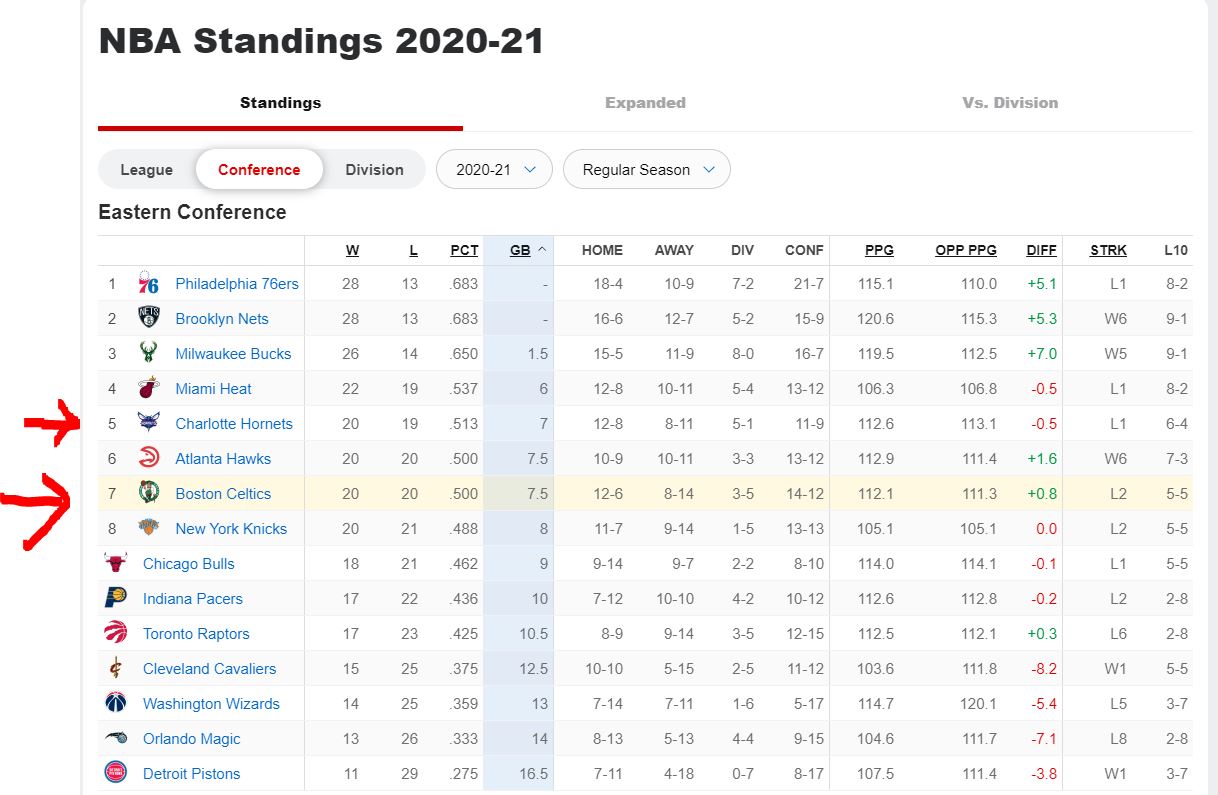Click the HOME column header
The image size is (1218, 795).
602,250
